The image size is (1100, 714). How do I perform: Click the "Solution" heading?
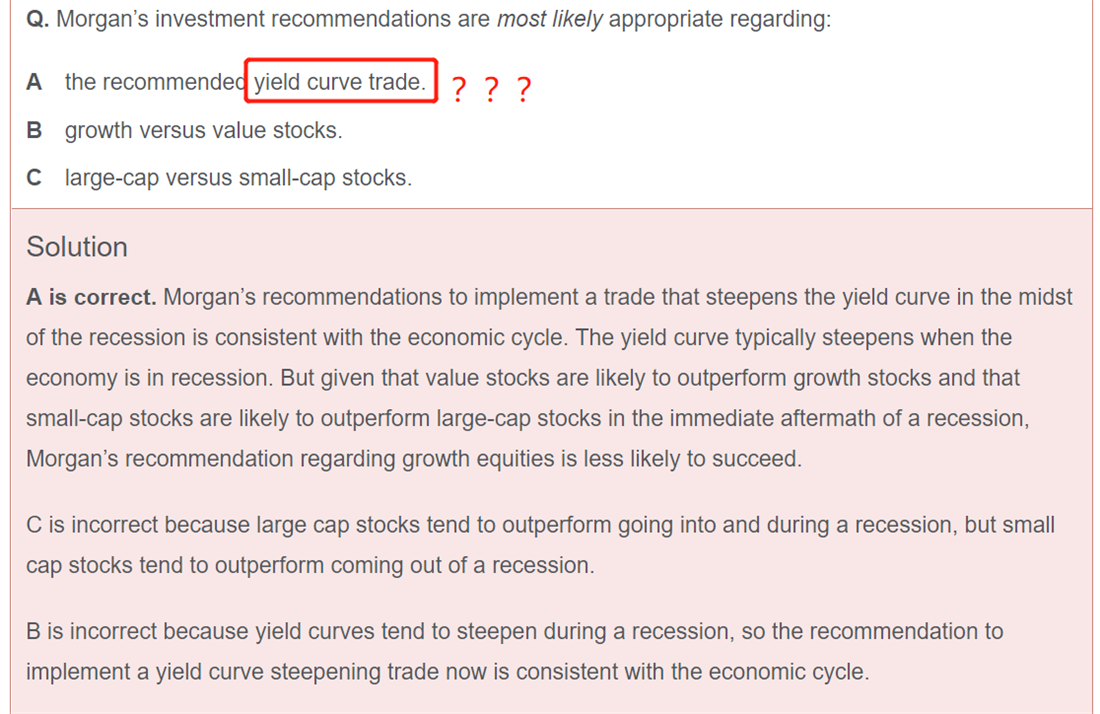(x=77, y=247)
